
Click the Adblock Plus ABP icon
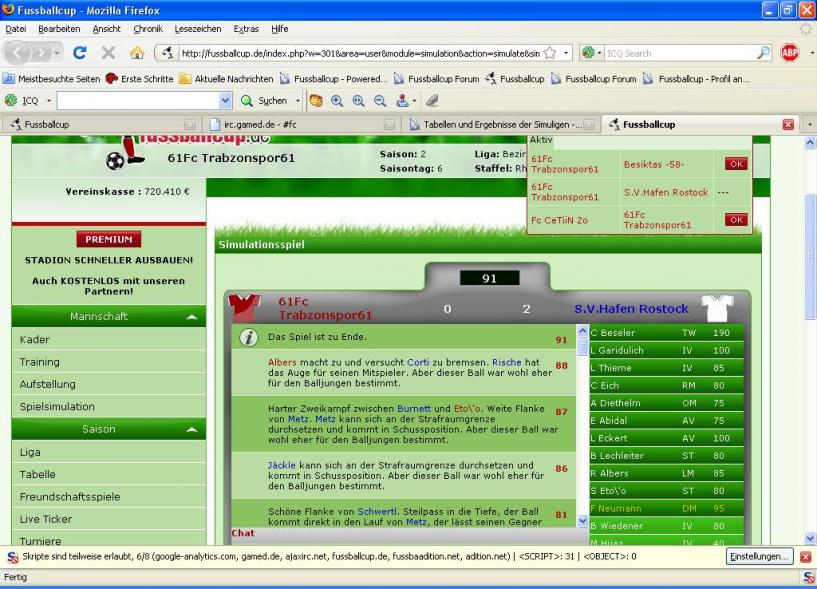790,53
